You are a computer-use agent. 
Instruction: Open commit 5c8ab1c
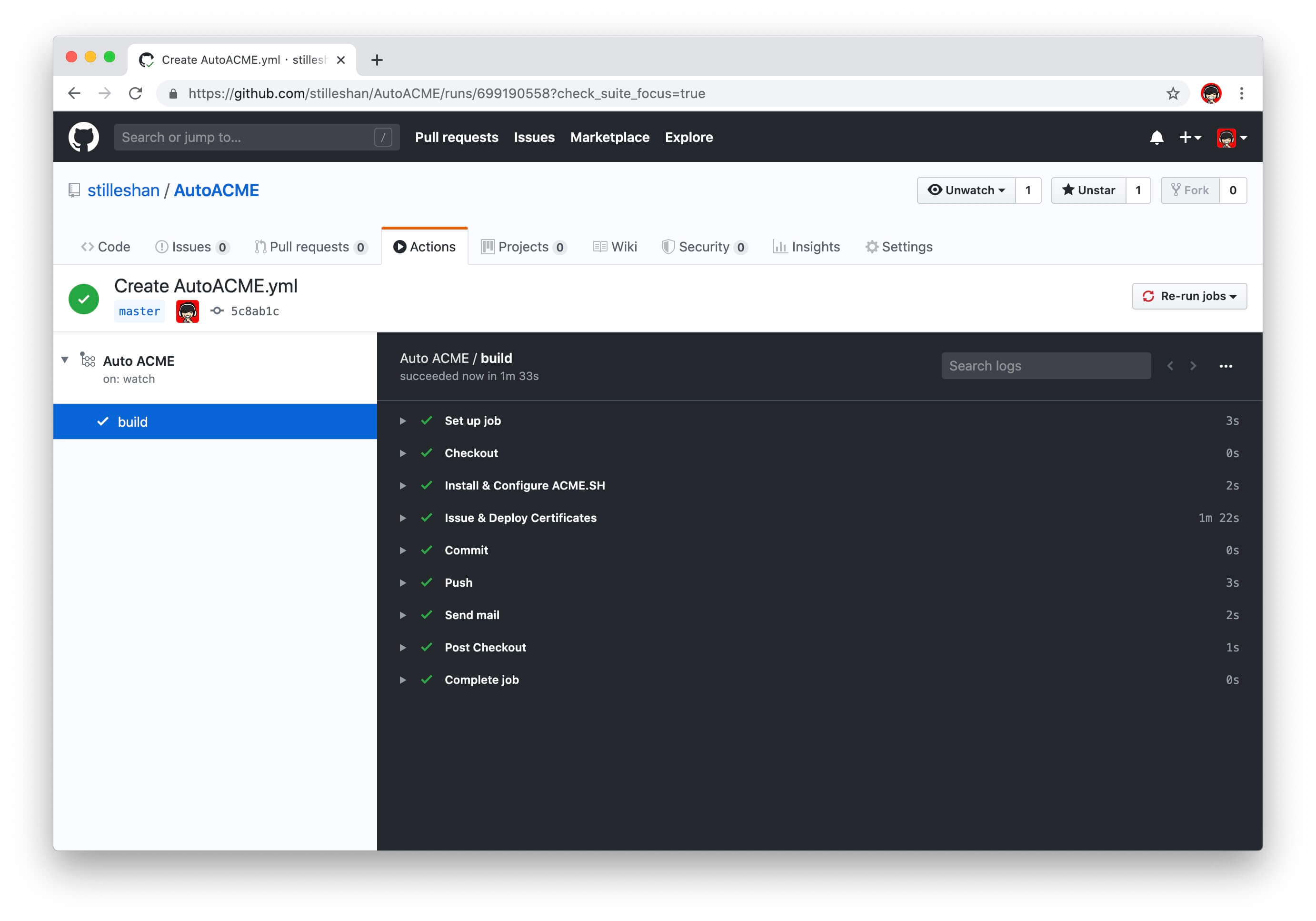tap(255, 311)
